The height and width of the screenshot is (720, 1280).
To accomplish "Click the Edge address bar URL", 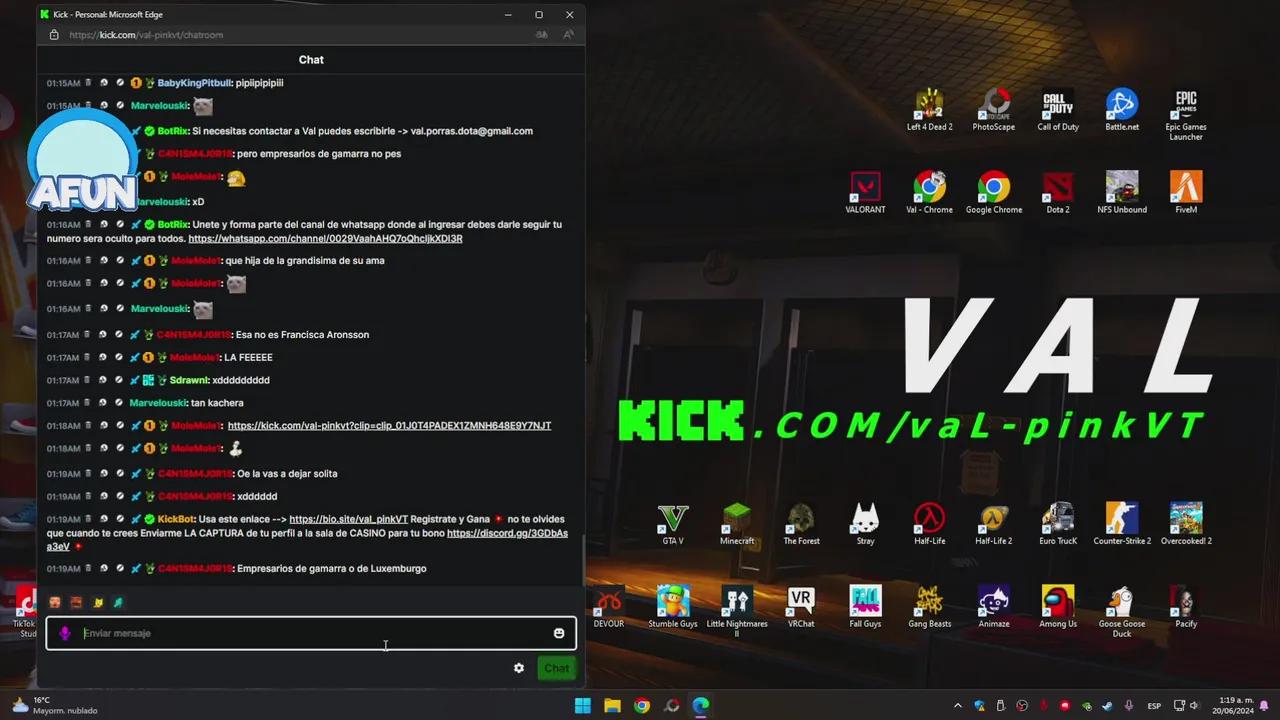I will [146, 35].
